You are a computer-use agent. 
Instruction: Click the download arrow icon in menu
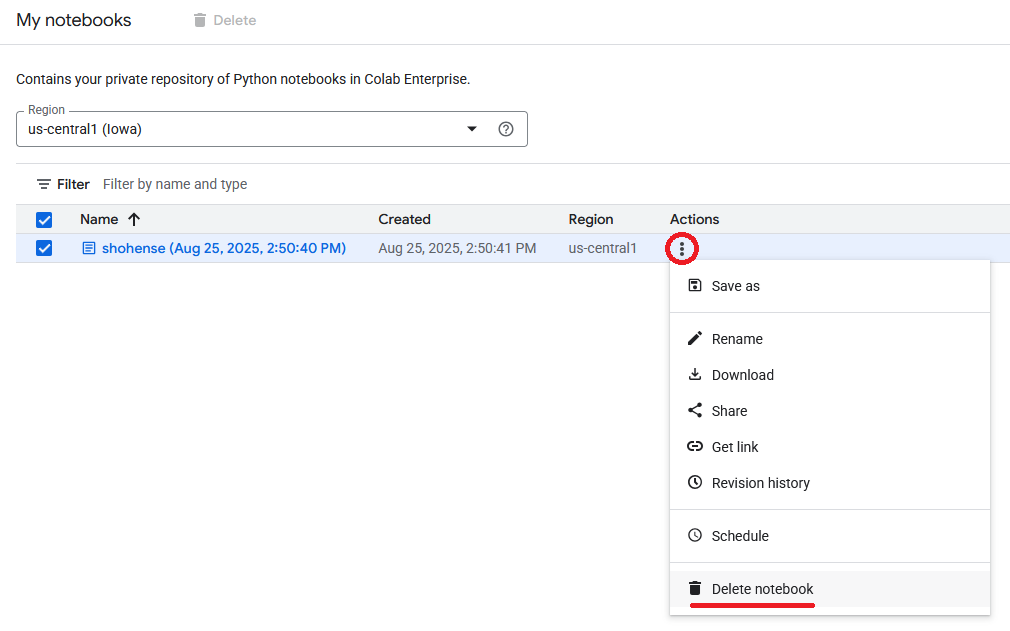click(x=695, y=375)
